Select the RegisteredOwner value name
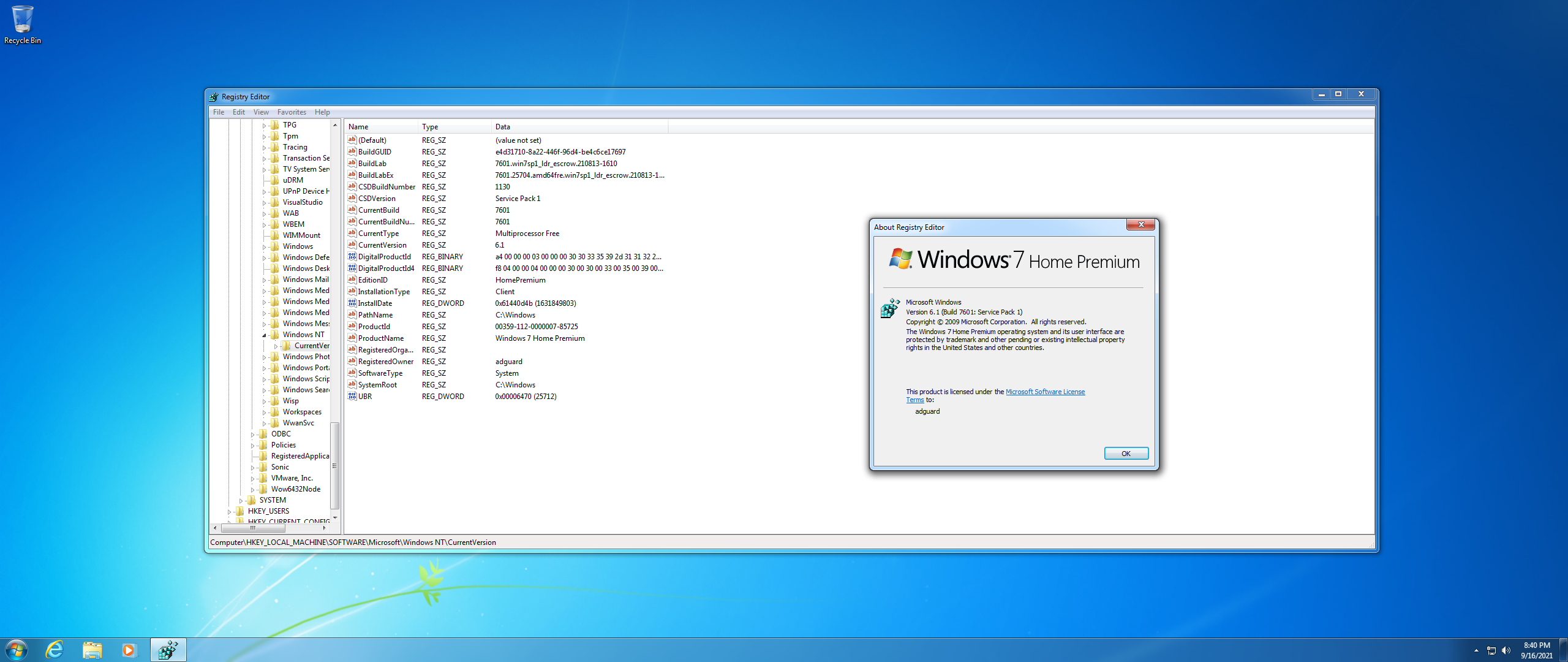This screenshot has height=662, width=1568. coord(385,361)
